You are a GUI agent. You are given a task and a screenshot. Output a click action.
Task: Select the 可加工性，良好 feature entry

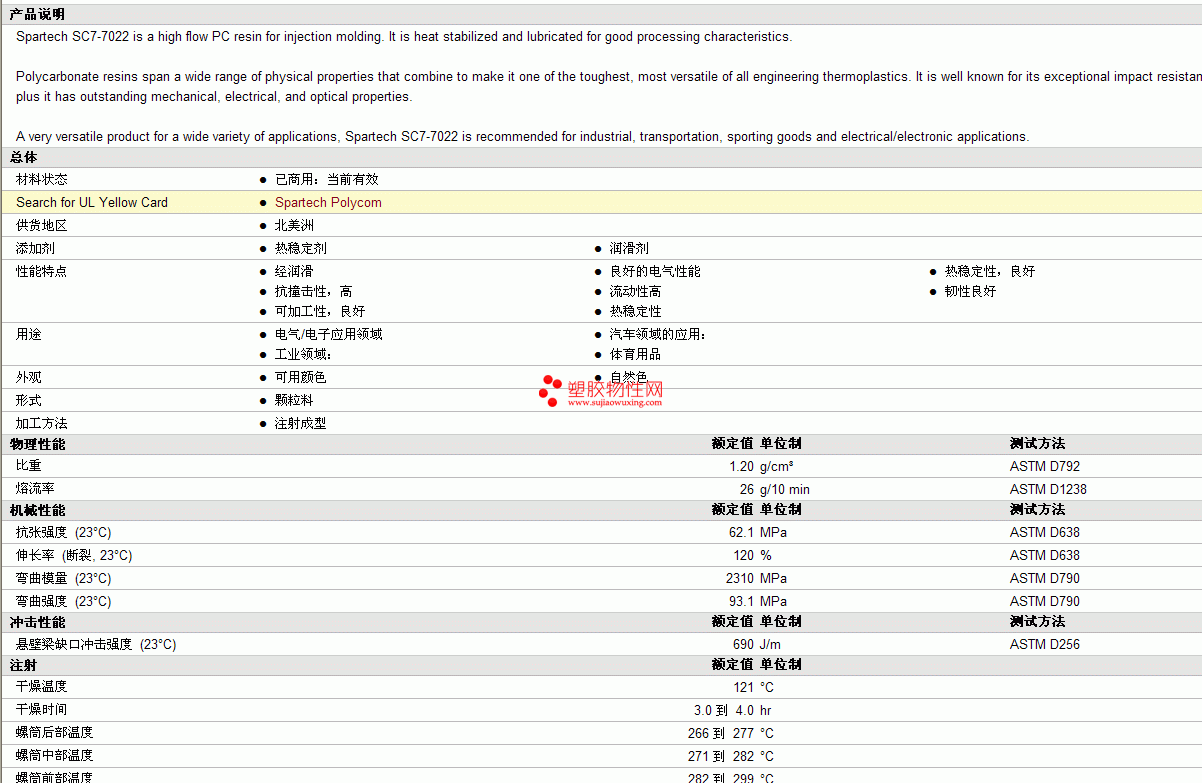320,311
